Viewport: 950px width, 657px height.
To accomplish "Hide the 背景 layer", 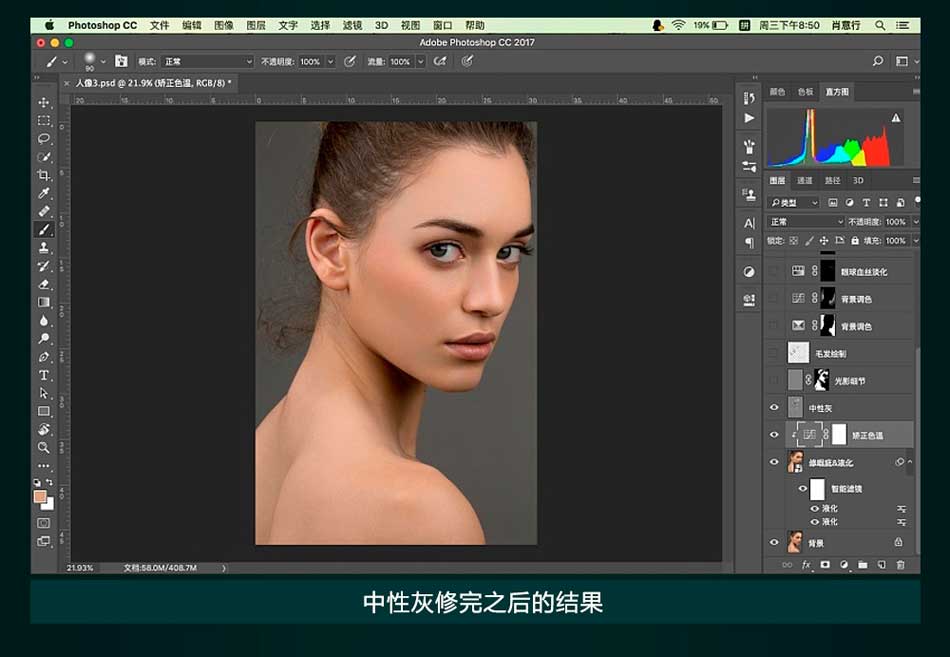I will pos(773,542).
